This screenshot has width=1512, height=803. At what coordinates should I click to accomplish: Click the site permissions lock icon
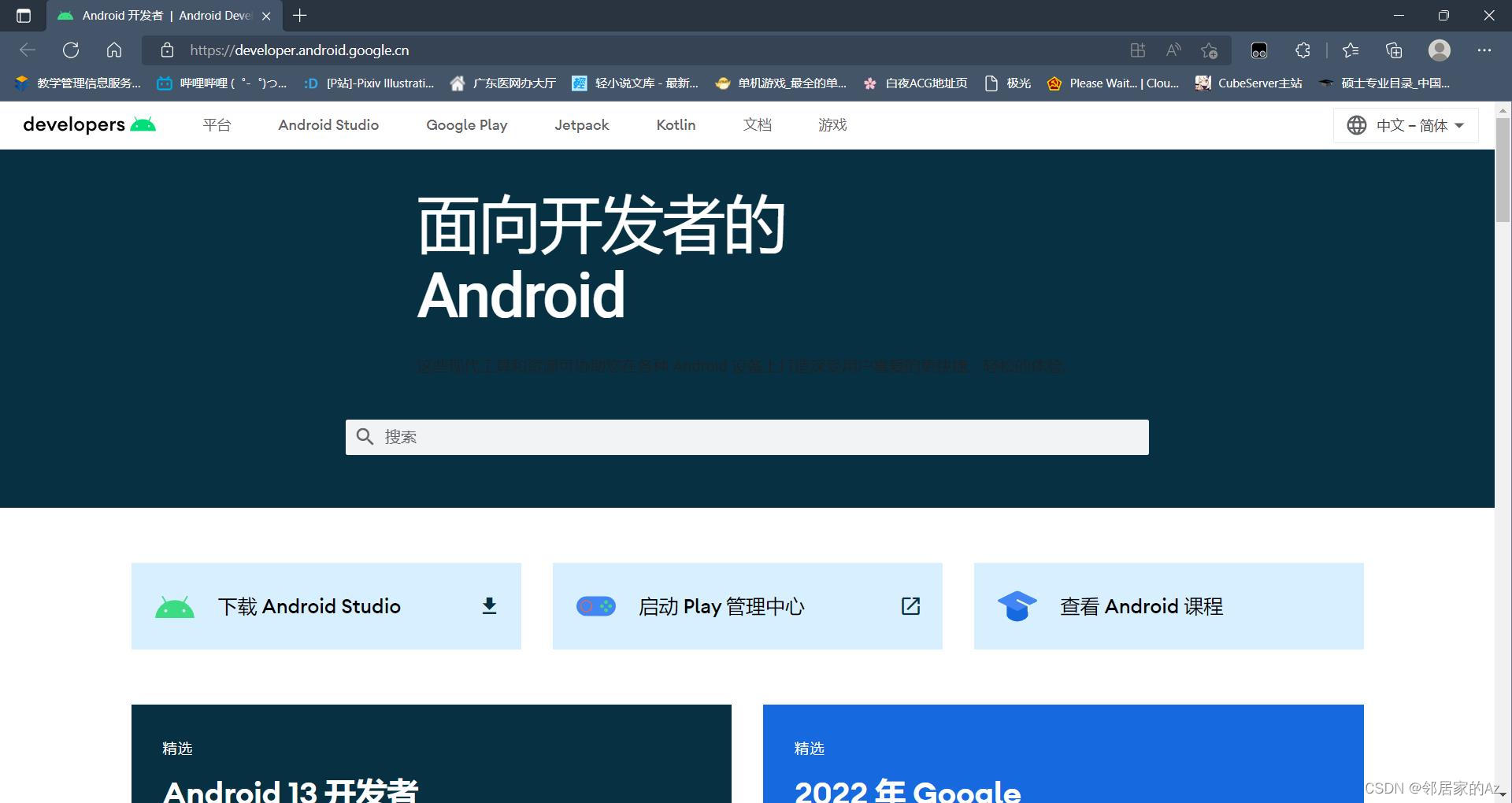(x=166, y=50)
